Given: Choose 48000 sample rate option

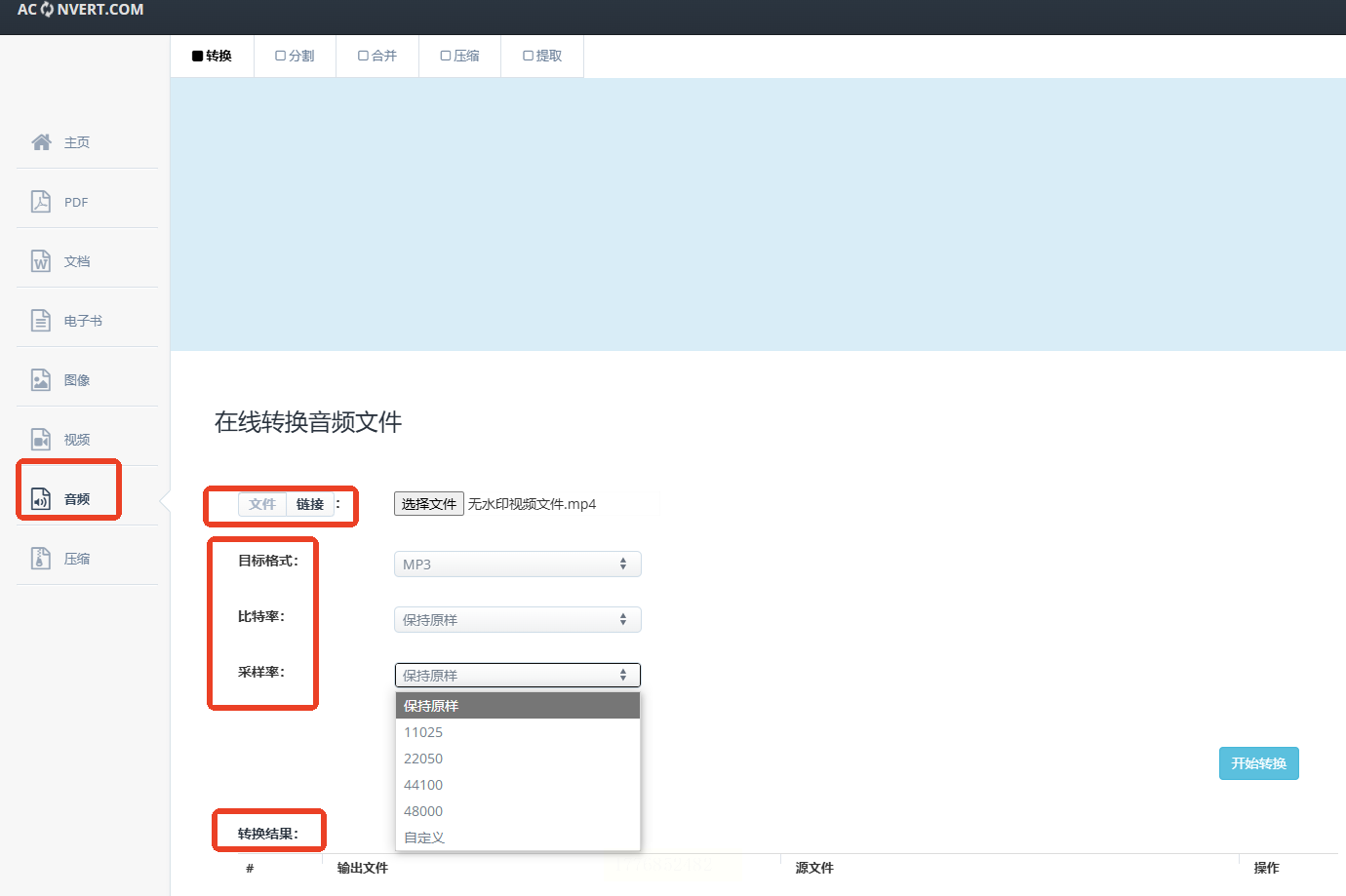Looking at the screenshot, I should tap(518, 811).
